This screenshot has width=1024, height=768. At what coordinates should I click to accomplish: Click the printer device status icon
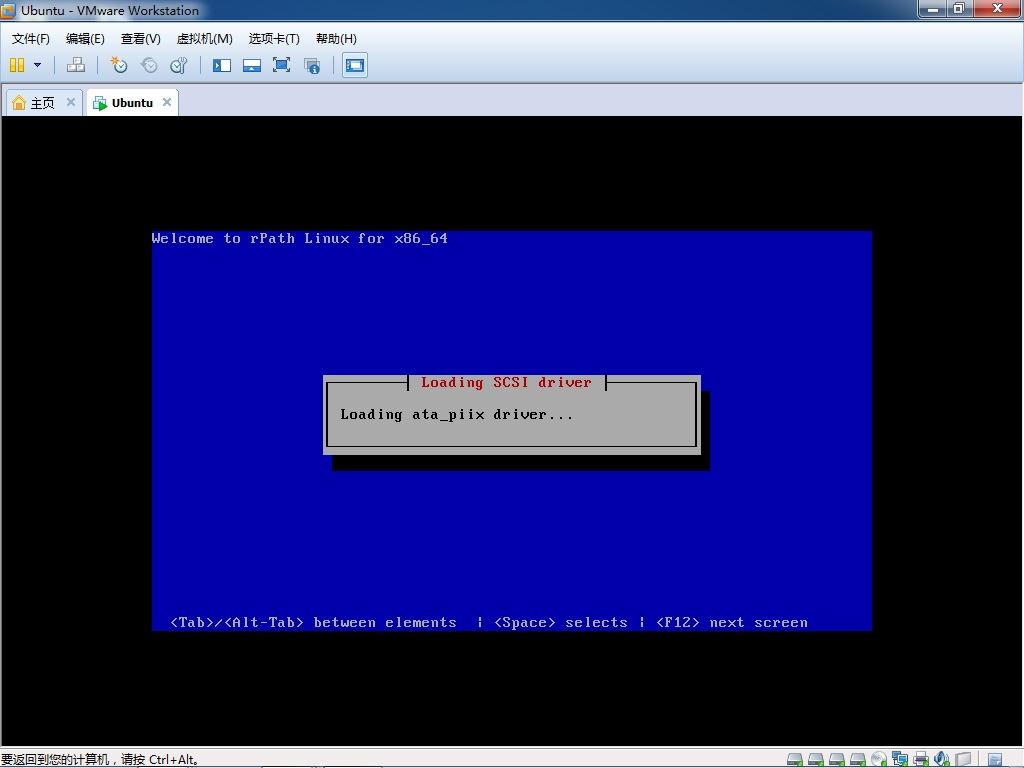(x=921, y=759)
